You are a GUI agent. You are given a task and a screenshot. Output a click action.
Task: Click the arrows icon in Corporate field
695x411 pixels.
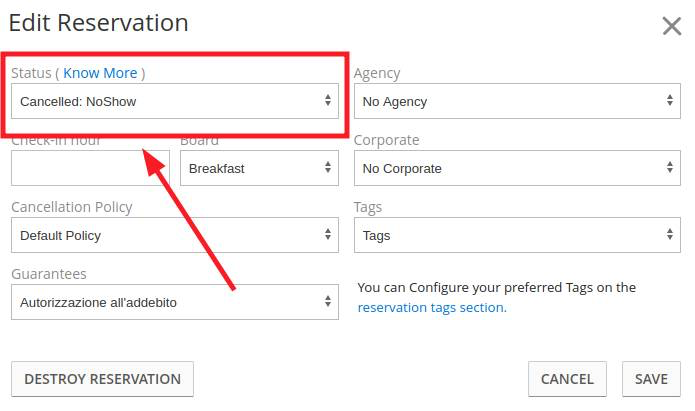[670, 167]
